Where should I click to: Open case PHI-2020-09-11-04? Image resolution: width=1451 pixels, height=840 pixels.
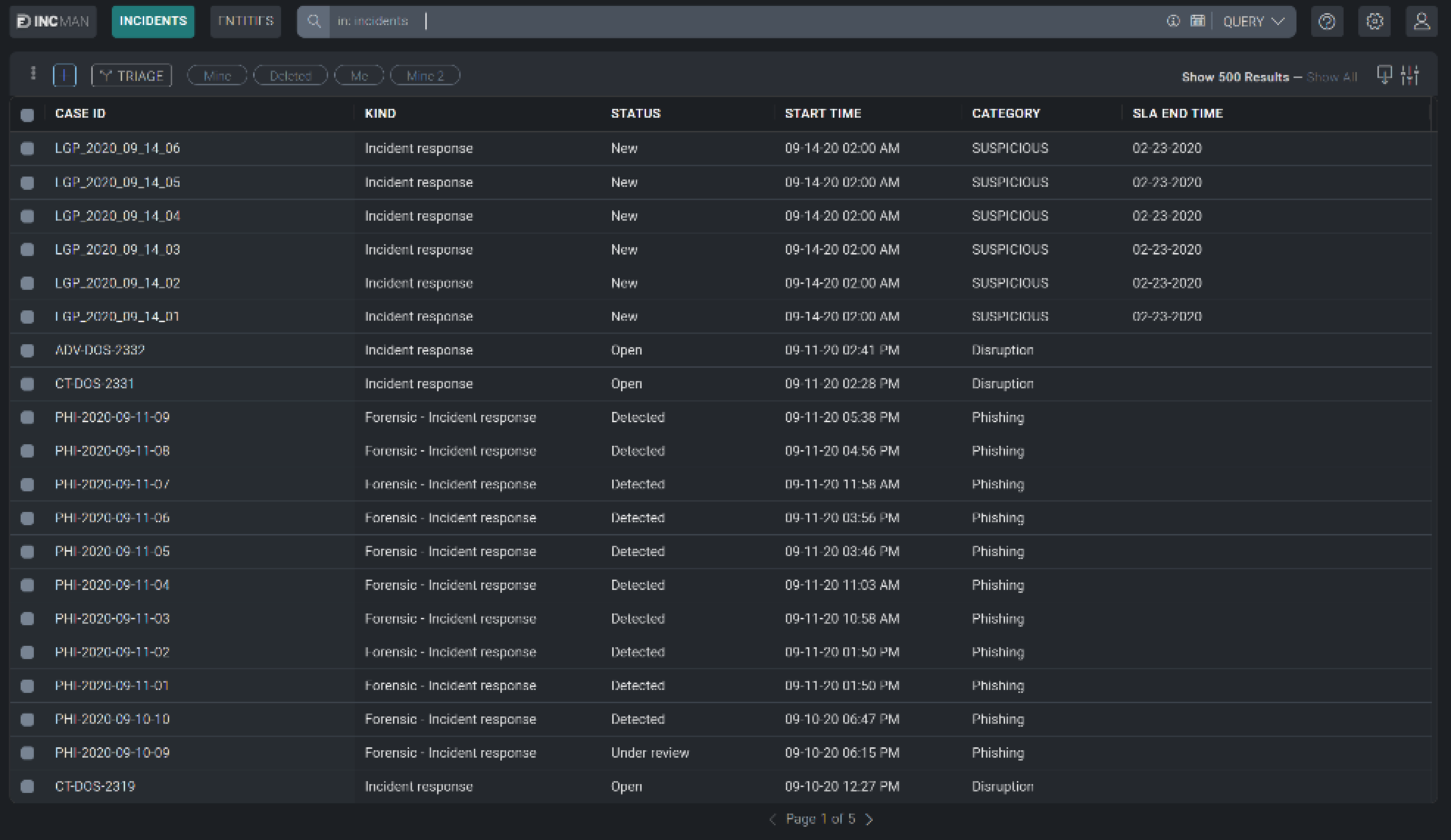[x=112, y=585]
